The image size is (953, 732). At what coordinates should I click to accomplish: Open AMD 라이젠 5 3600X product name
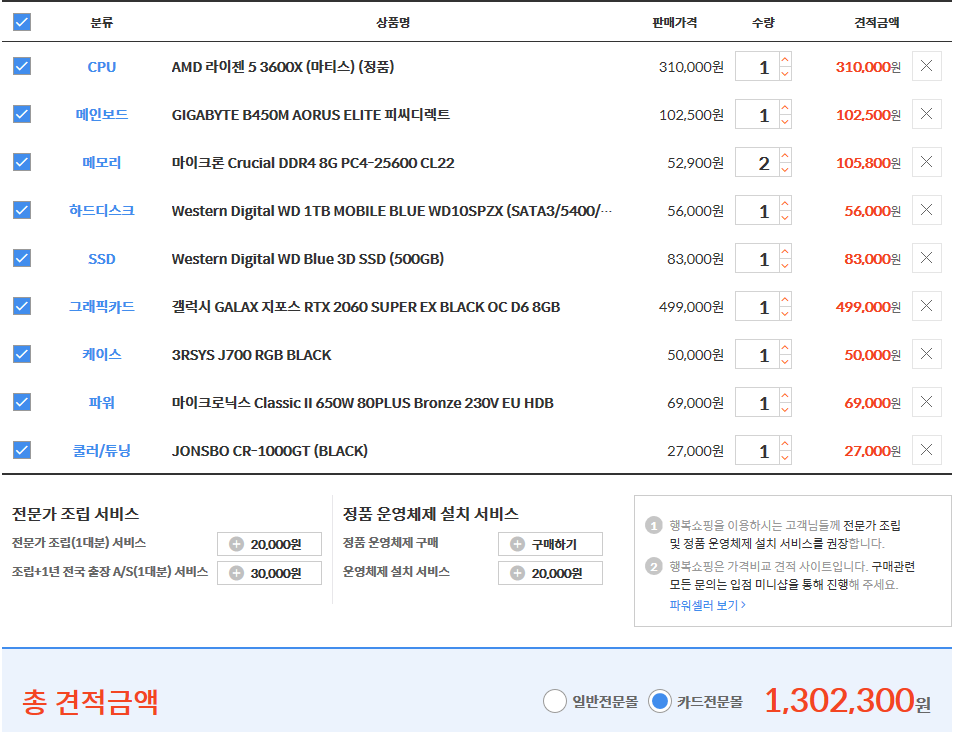283,67
